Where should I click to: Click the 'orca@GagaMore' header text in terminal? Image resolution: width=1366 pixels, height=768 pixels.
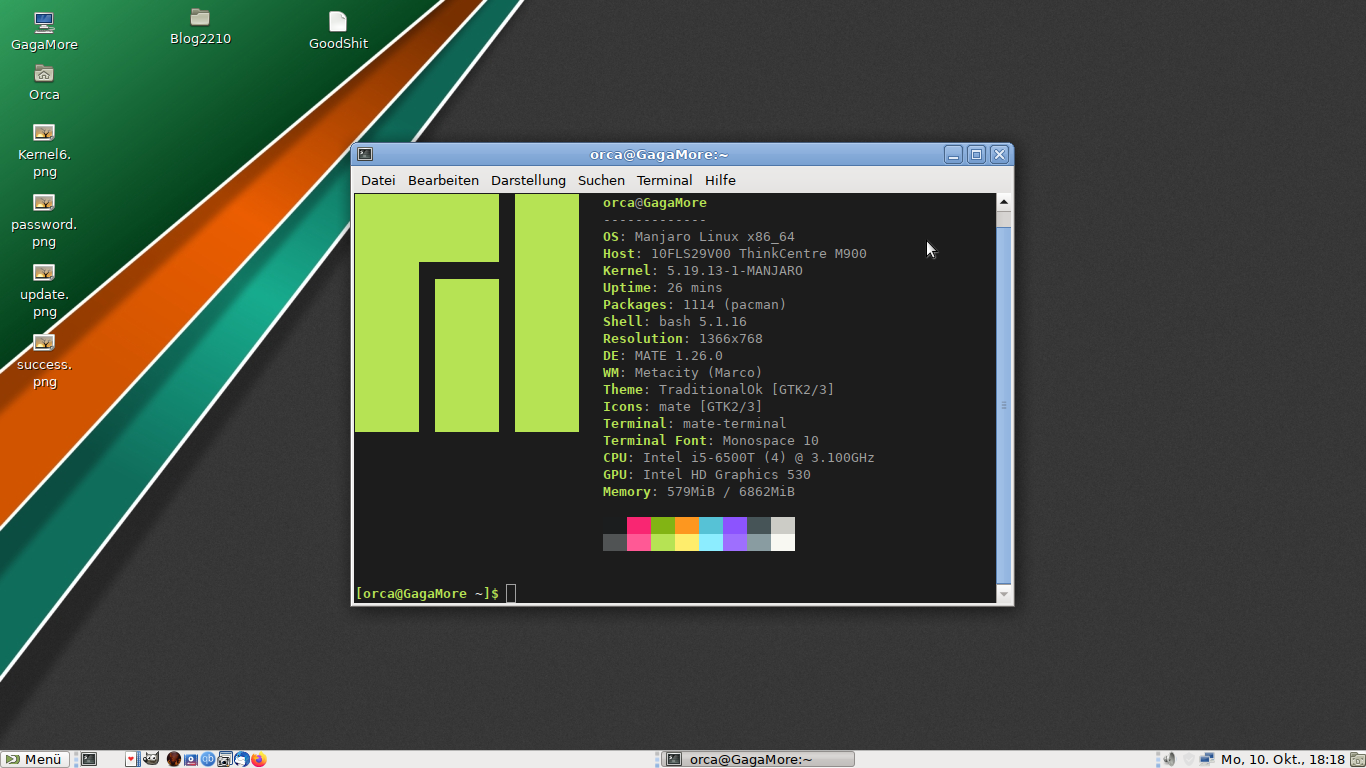[x=655, y=203]
